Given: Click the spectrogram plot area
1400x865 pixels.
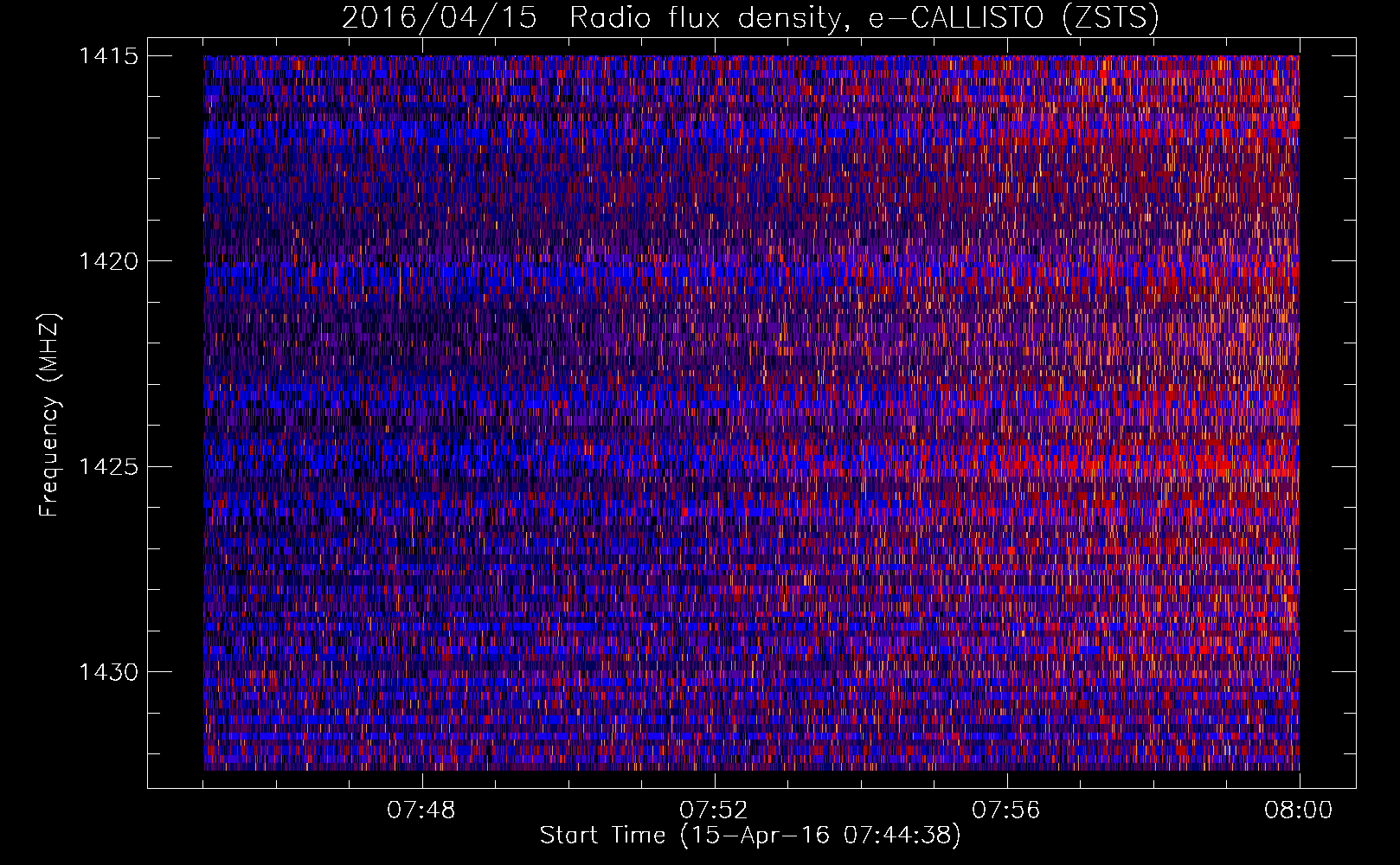Looking at the screenshot, I should tap(751, 413).
